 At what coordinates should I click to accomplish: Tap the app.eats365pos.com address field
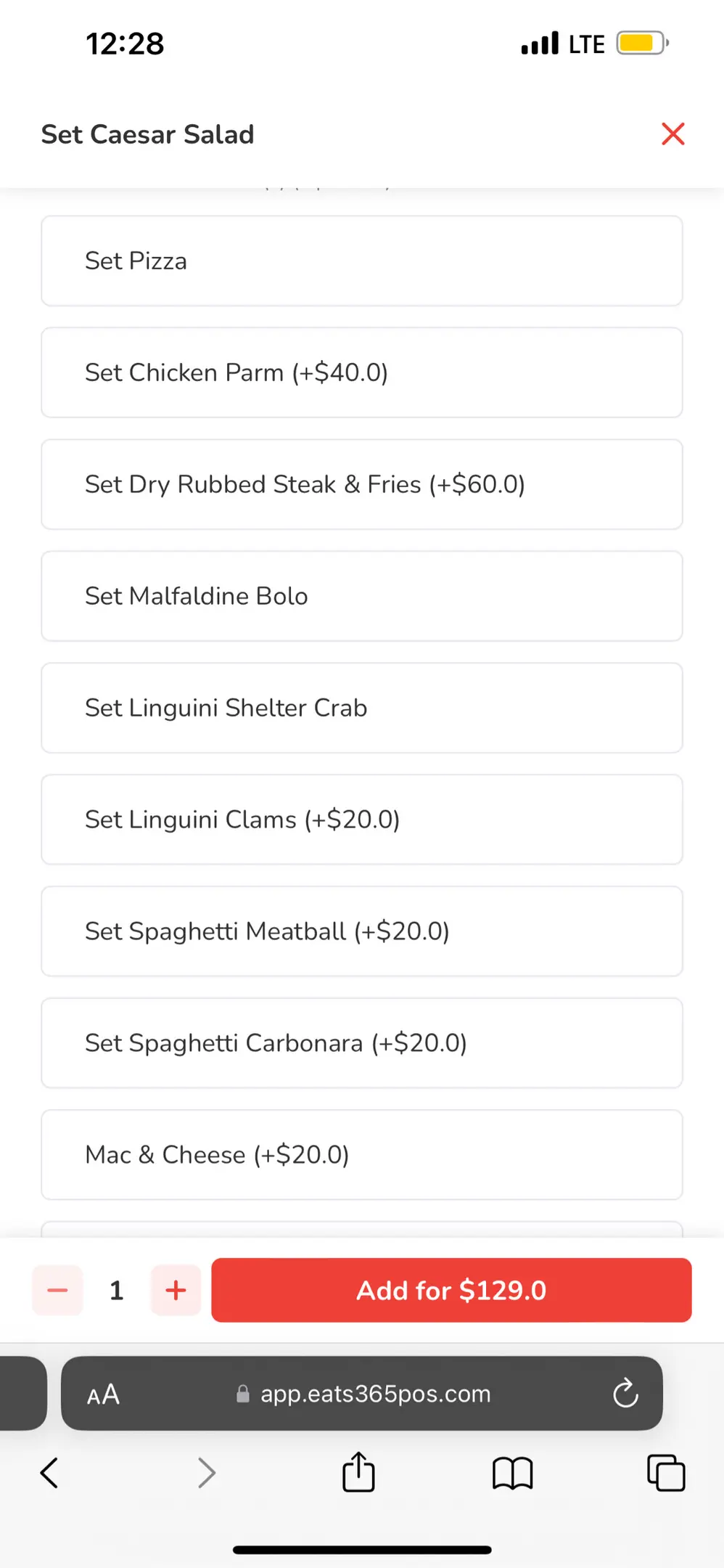(375, 1394)
